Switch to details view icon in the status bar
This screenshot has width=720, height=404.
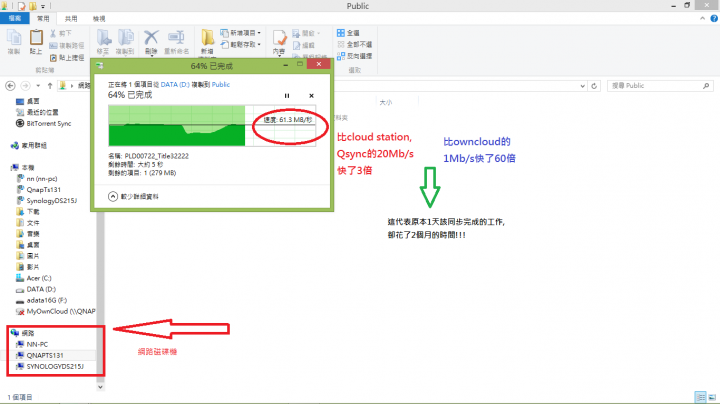pos(700,397)
